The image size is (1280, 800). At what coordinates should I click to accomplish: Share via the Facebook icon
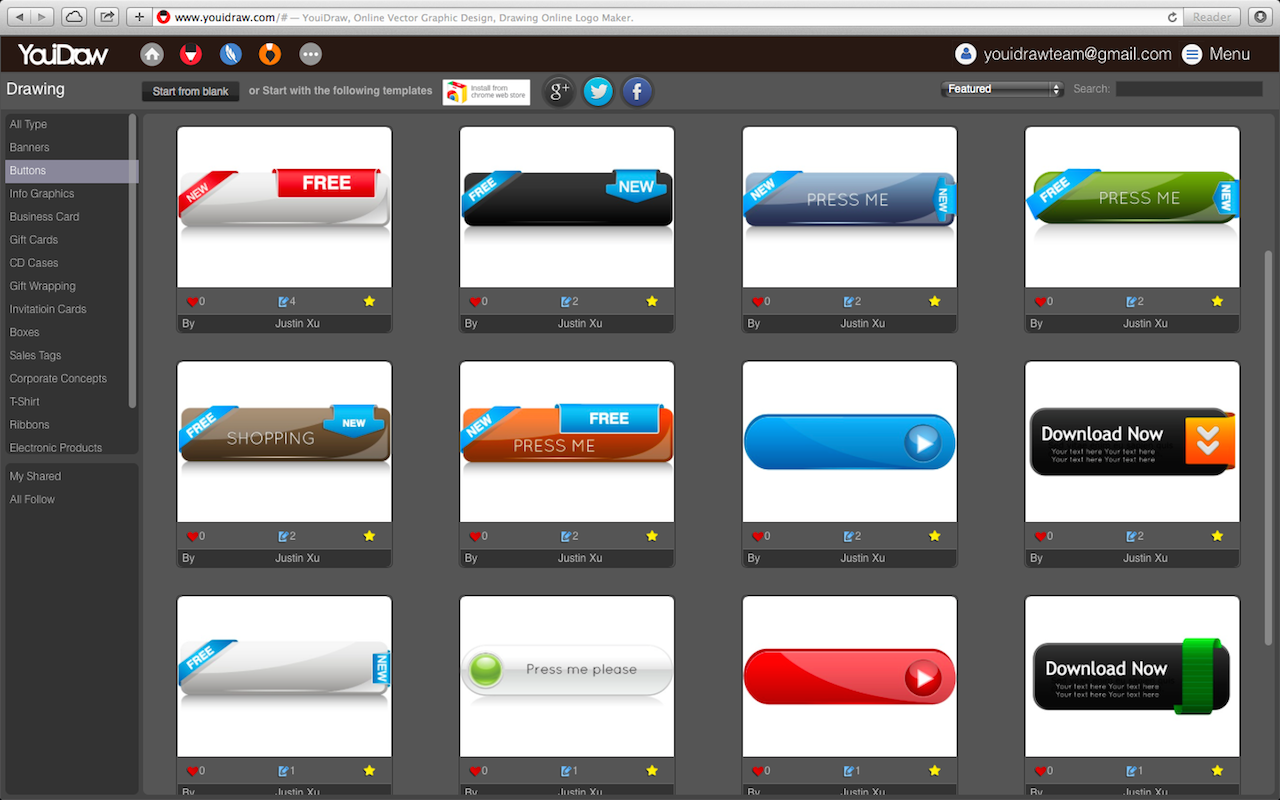click(x=637, y=92)
